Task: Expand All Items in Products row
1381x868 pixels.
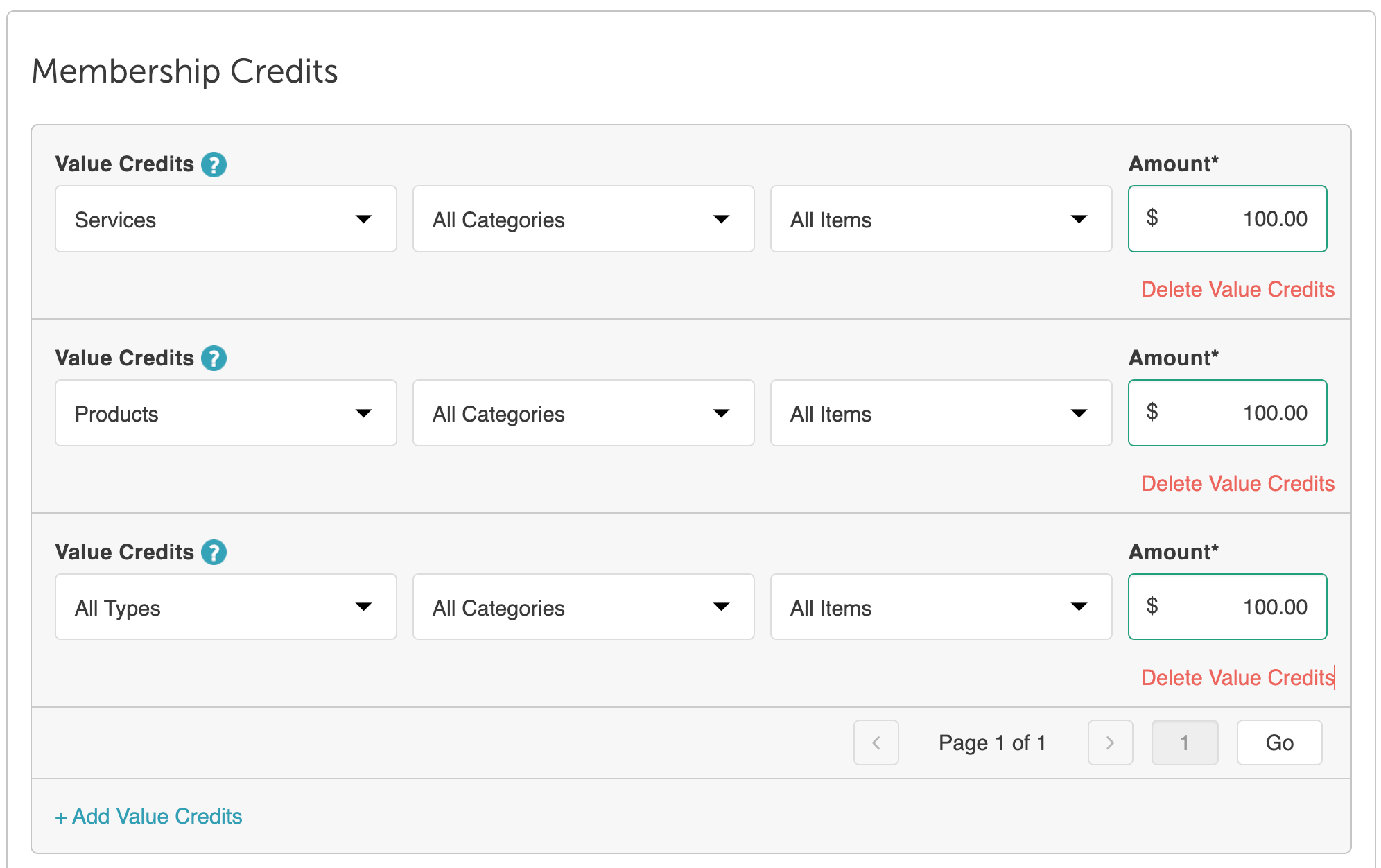Action: pyautogui.click(x=941, y=413)
